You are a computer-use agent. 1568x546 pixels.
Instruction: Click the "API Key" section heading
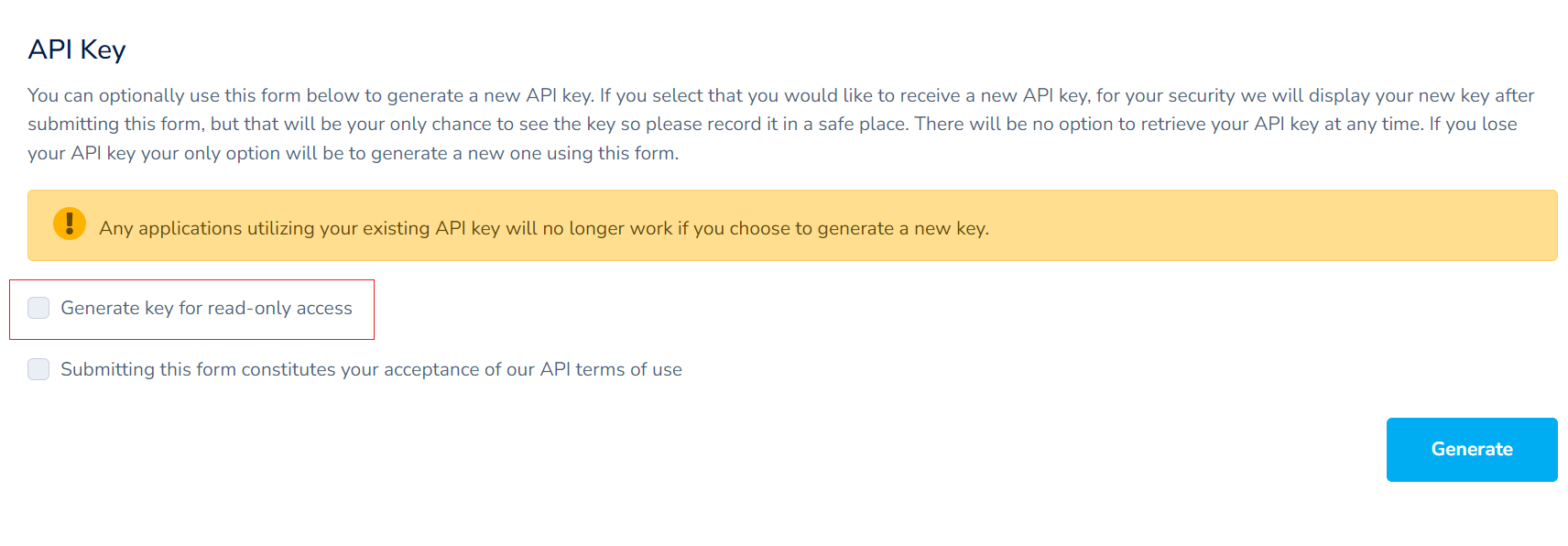coord(77,49)
